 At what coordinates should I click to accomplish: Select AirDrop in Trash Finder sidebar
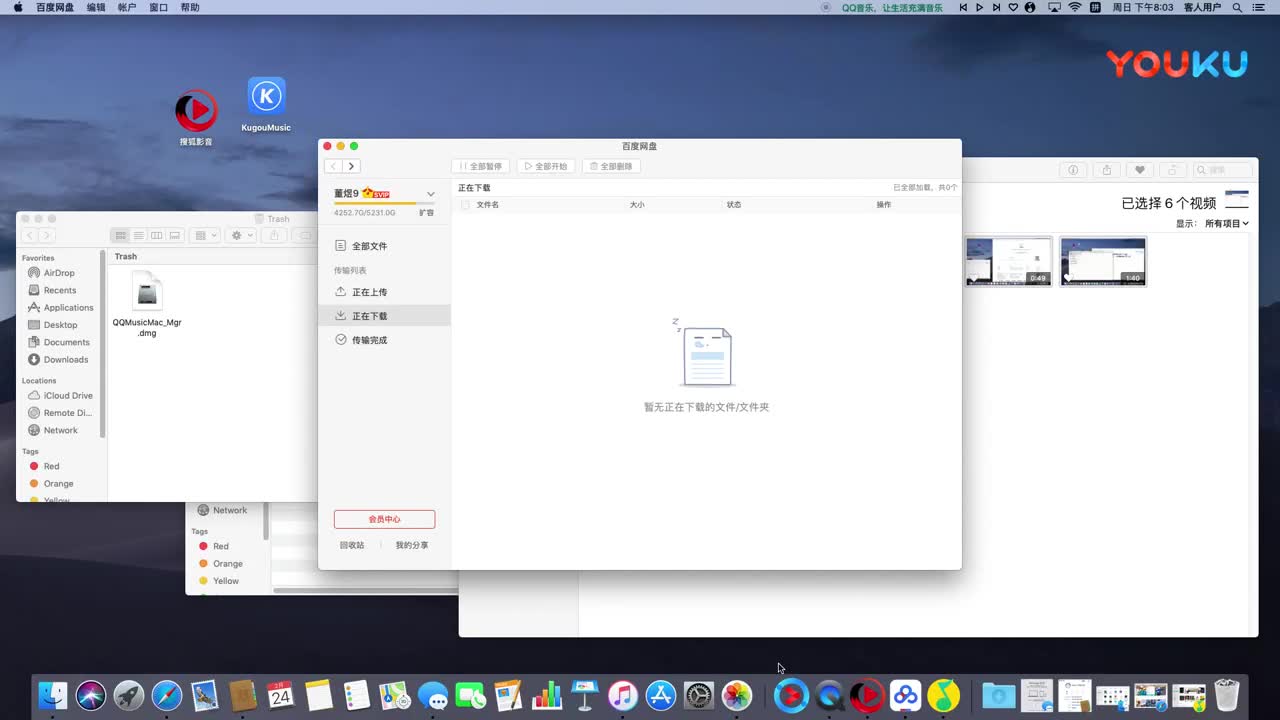point(59,273)
